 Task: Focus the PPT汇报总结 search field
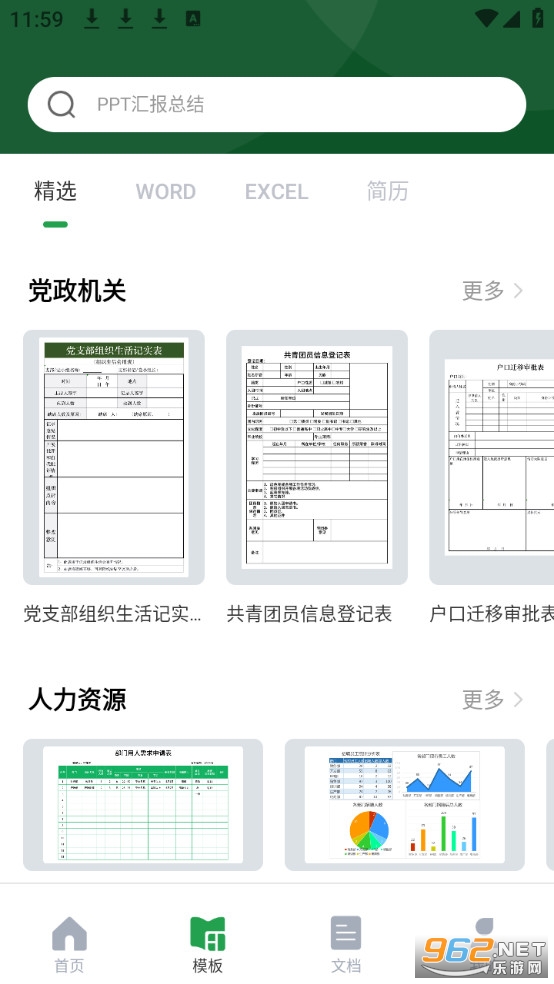(x=277, y=105)
